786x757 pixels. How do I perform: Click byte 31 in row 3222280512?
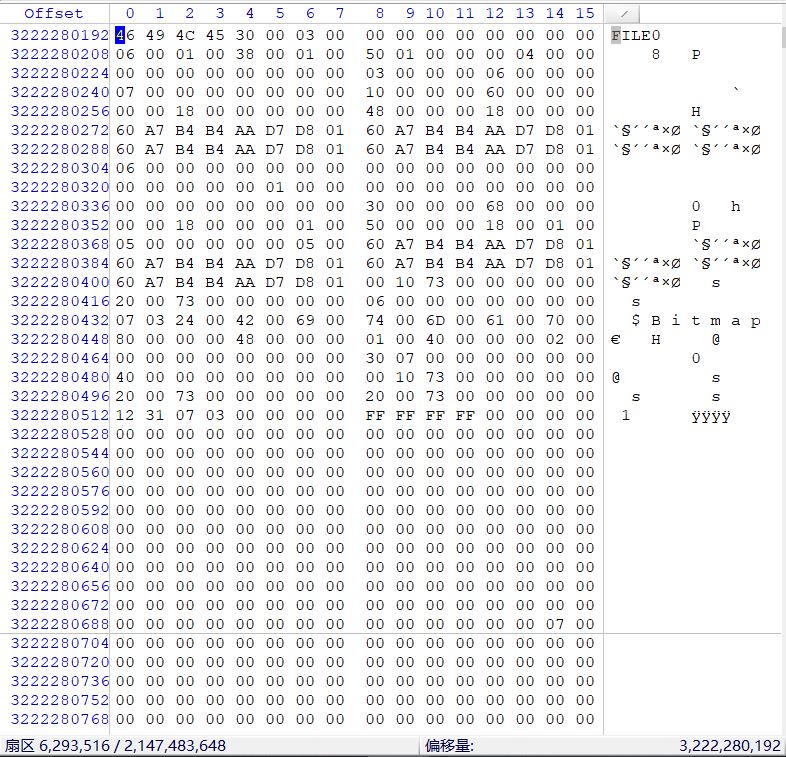coord(155,416)
